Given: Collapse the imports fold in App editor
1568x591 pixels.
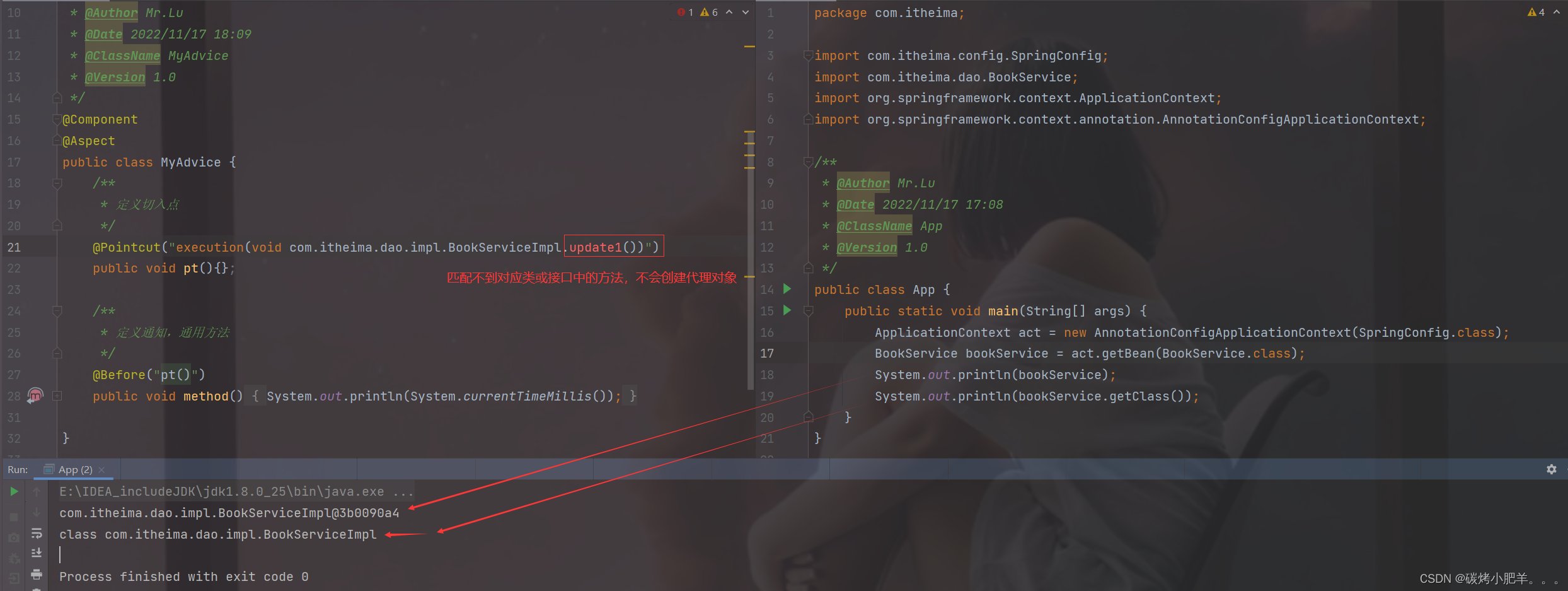Looking at the screenshot, I should (809, 56).
